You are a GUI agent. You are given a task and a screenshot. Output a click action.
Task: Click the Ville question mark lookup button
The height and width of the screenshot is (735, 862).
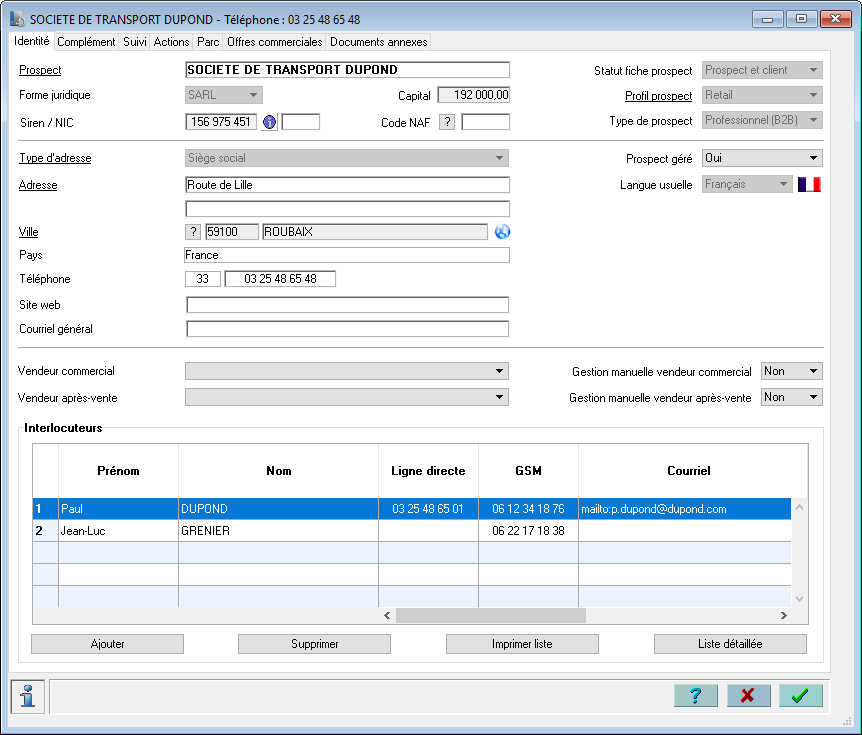click(x=193, y=232)
